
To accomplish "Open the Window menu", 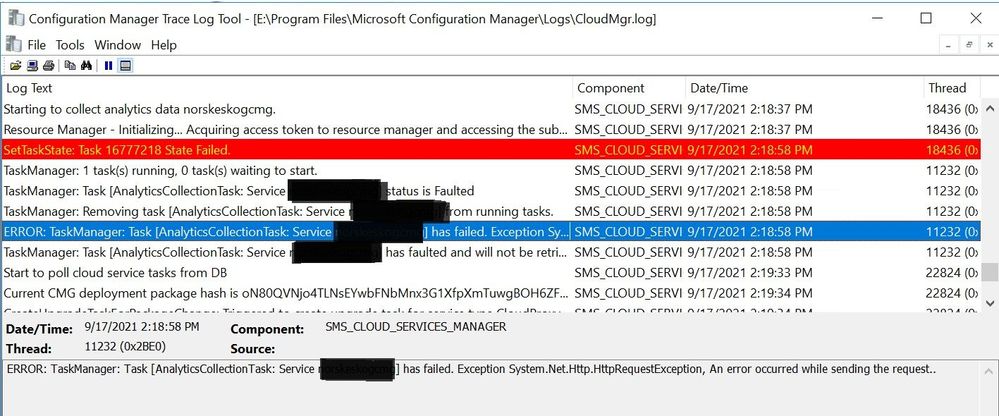I will click(x=117, y=45).
